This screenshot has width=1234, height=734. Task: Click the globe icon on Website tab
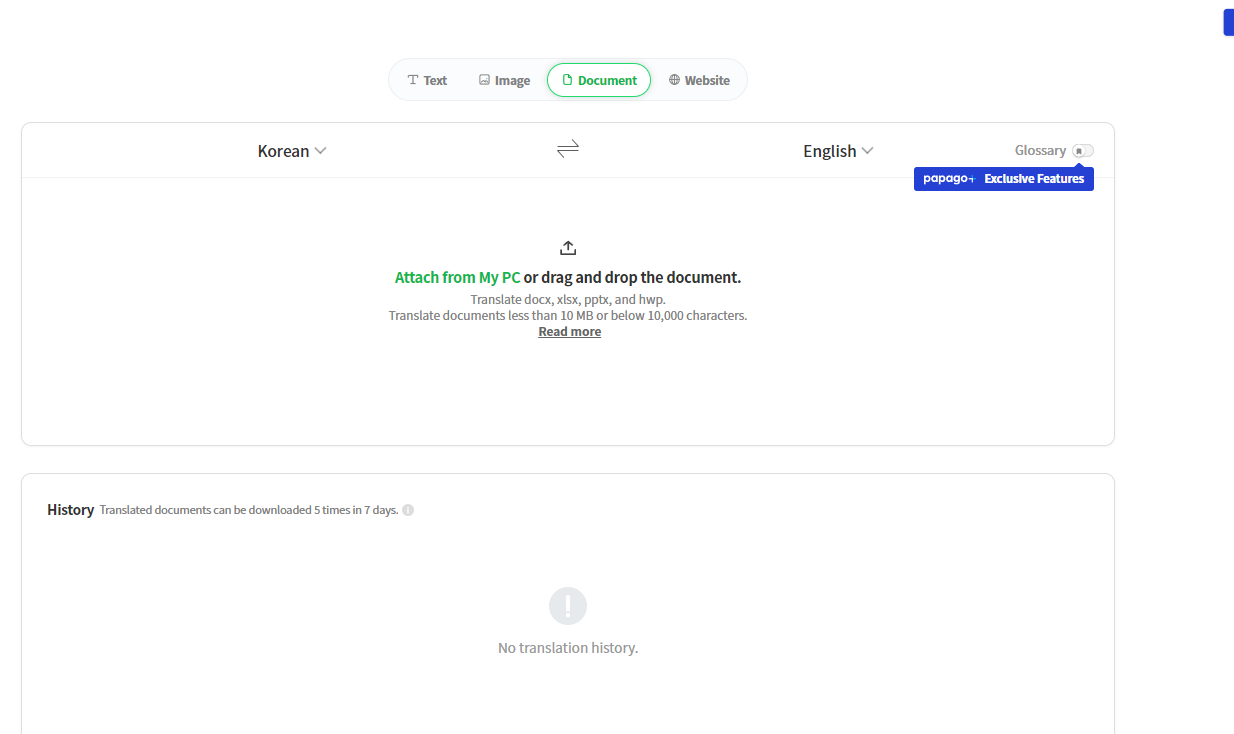(x=675, y=80)
